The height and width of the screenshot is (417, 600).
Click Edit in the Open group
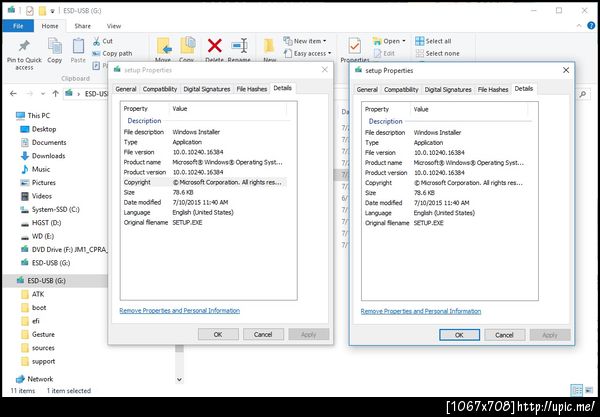pos(384,54)
